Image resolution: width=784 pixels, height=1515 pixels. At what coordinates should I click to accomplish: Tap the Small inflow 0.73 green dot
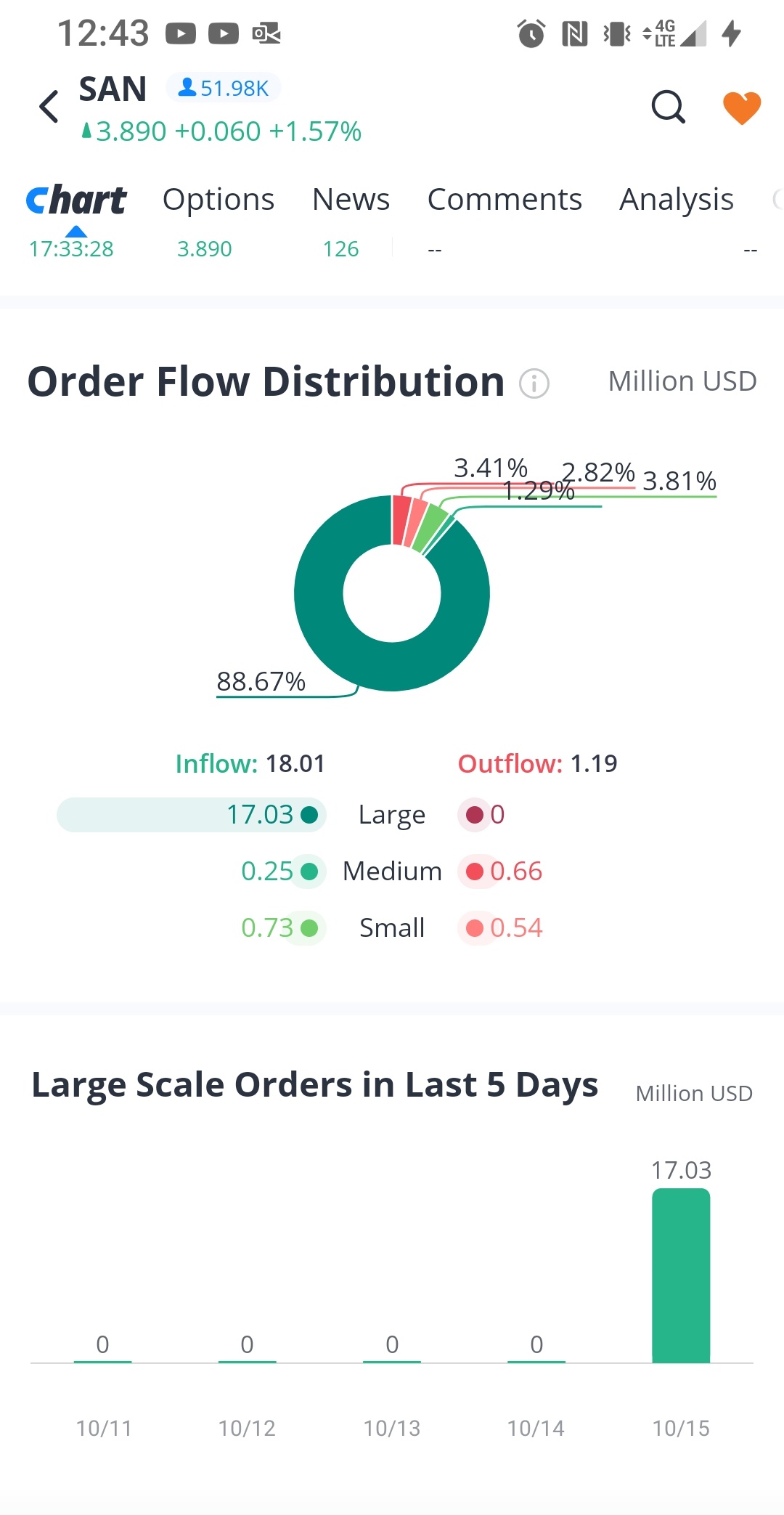coord(309,928)
